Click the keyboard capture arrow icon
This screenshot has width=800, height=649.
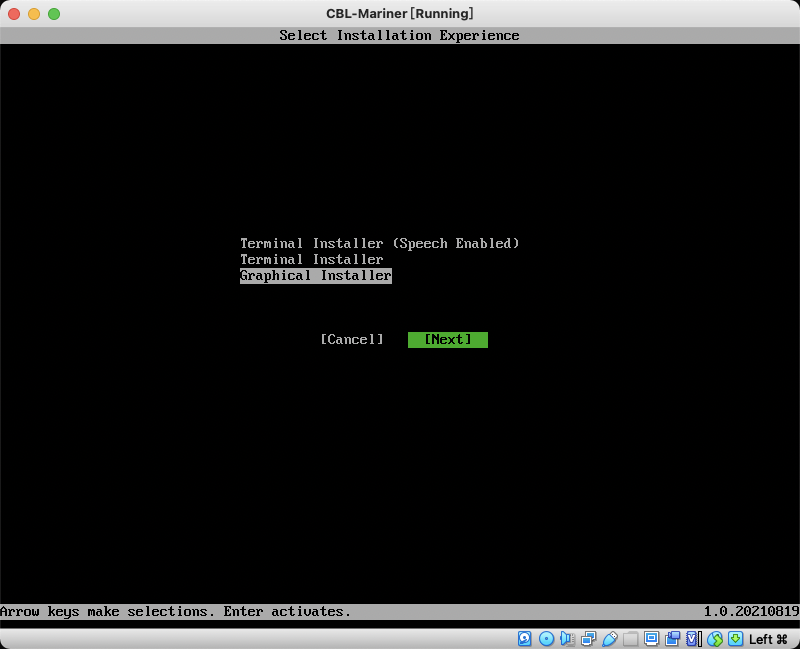tap(736, 638)
